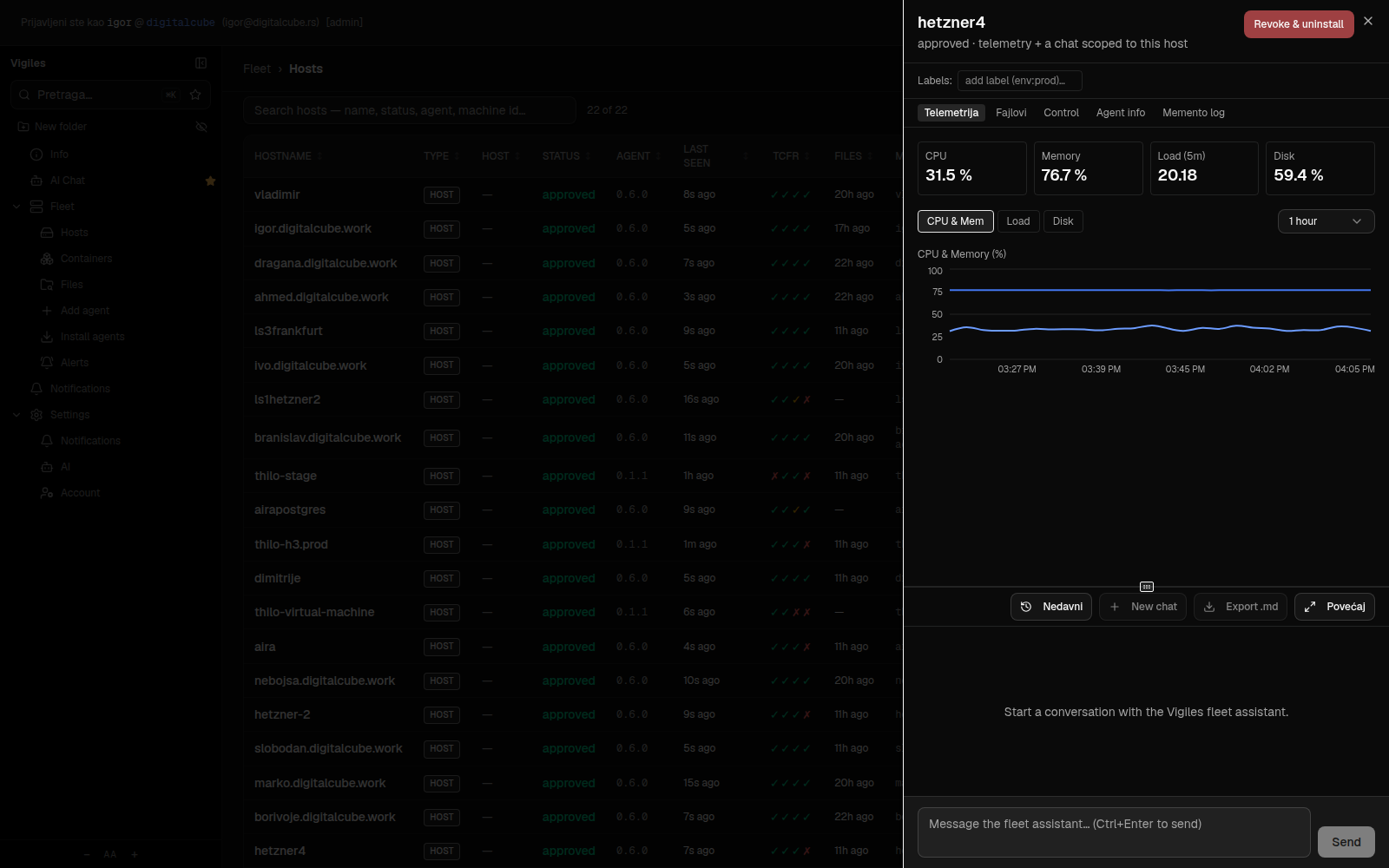Open the Memento log tab

(1194, 113)
